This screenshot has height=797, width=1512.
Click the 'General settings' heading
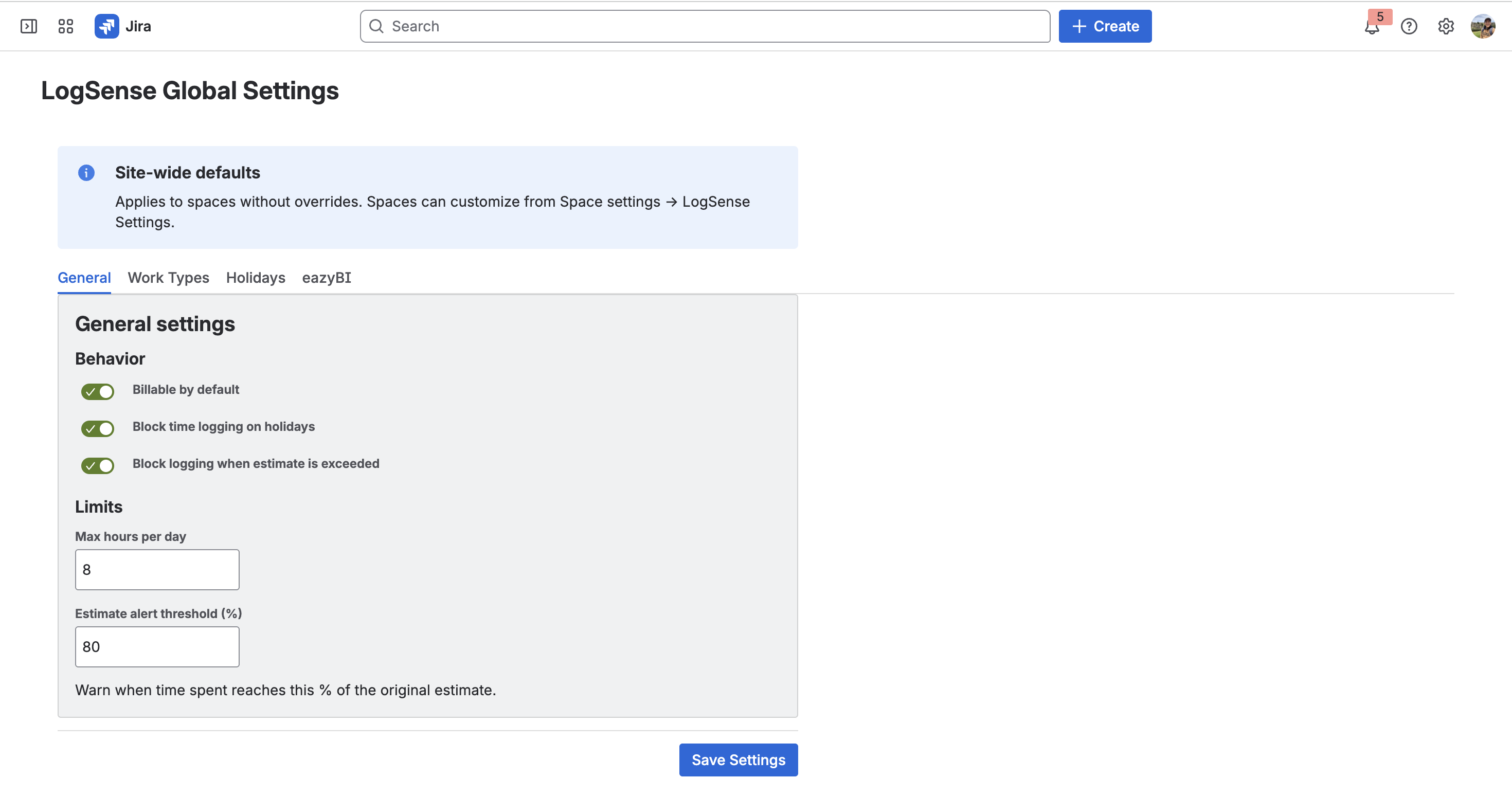(x=155, y=324)
